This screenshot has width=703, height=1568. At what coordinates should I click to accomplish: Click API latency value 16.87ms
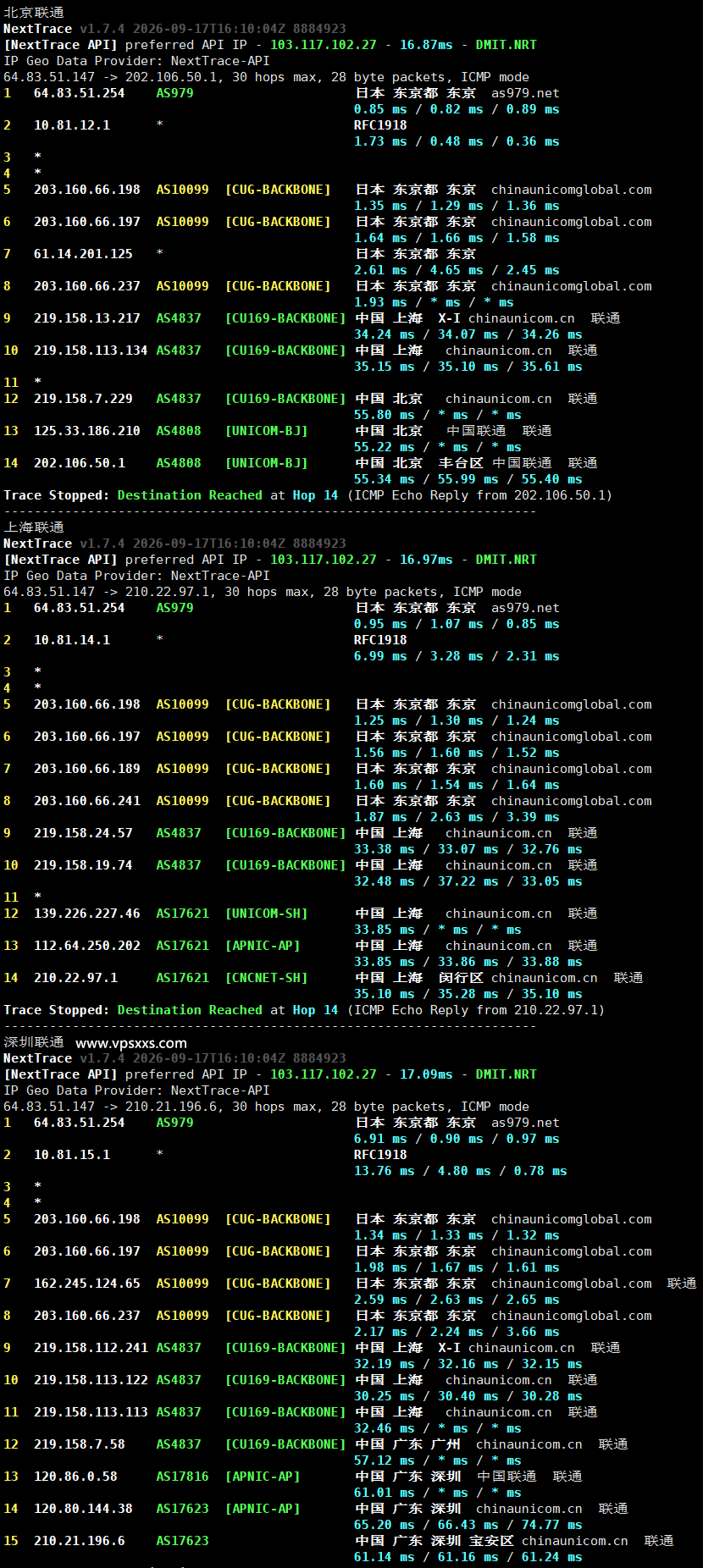coord(426,45)
